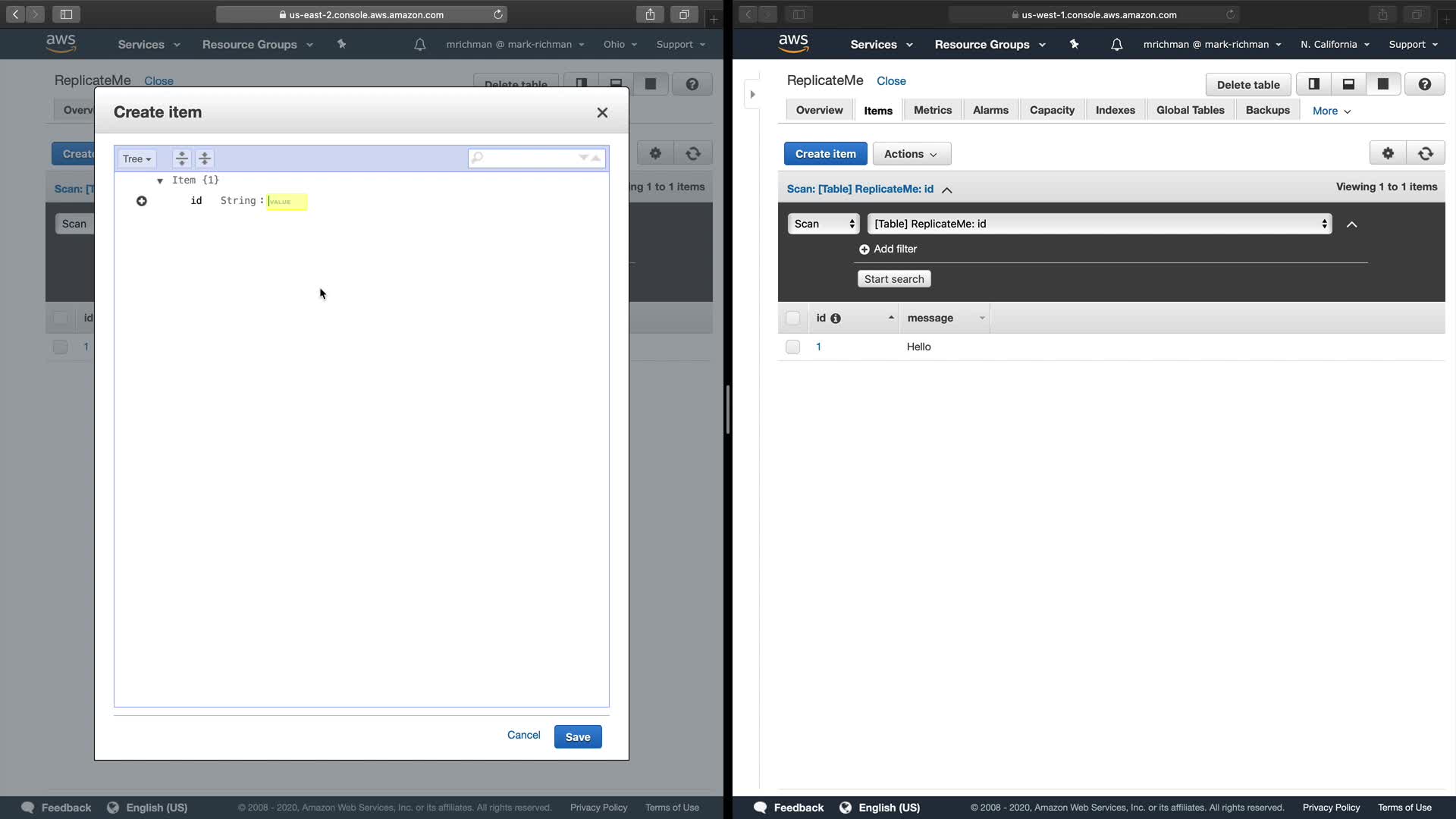1456x819 pixels.
Task: Save the new item
Action: pos(577,736)
